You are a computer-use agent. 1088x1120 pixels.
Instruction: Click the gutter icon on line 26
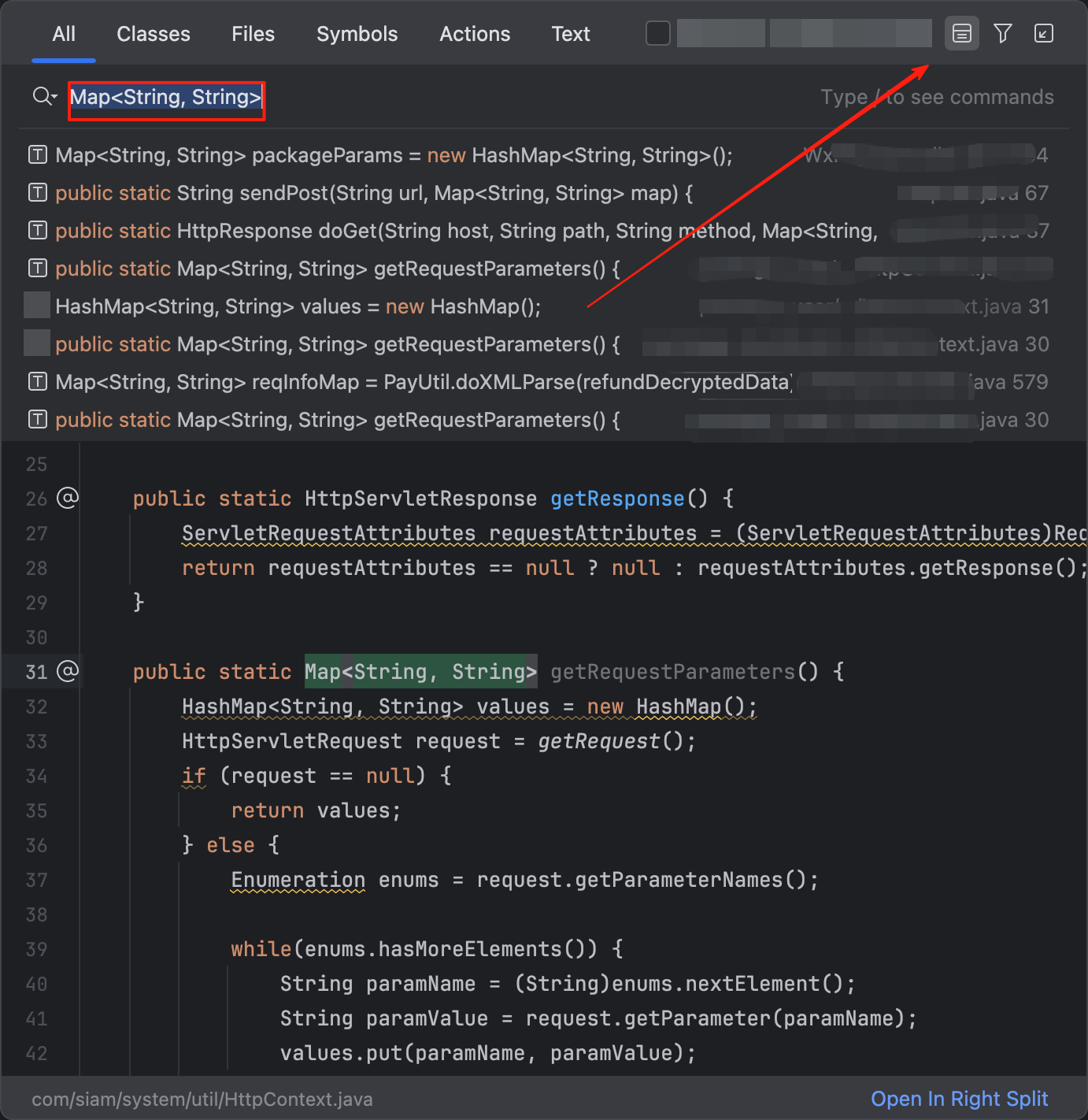pyautogui.click(x=68, y=498)
